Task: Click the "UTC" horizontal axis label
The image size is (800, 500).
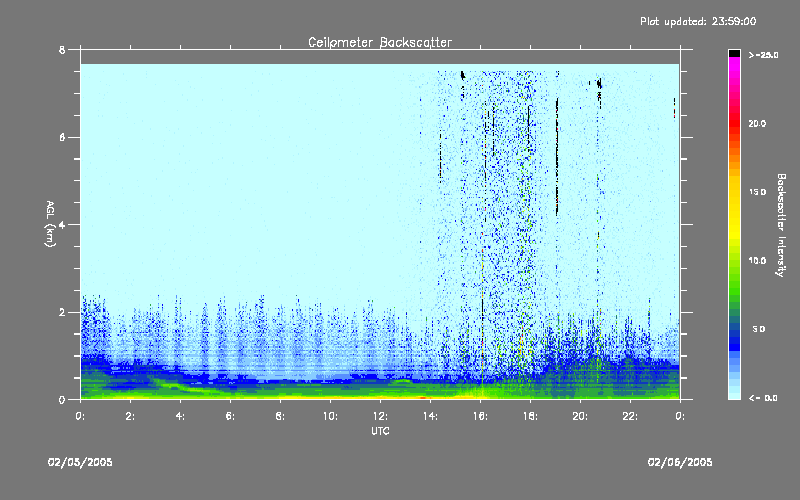Action: pyautogui.click(x=380, y=431)
